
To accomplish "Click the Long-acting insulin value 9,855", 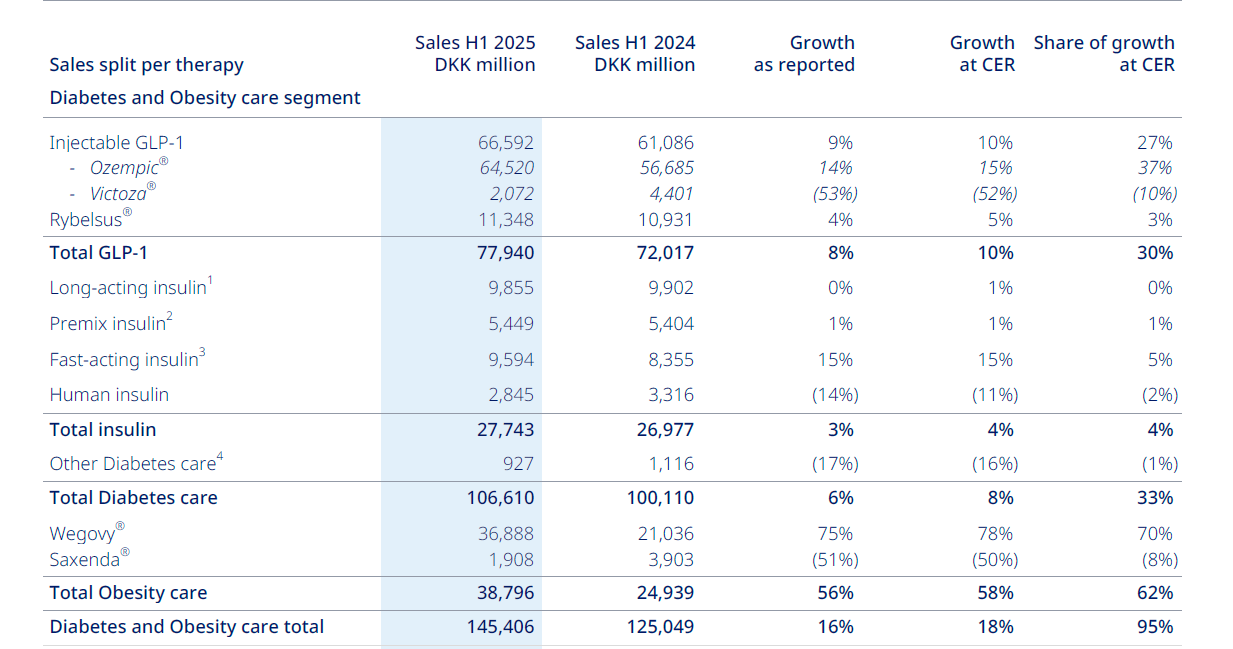I will 511,288.
